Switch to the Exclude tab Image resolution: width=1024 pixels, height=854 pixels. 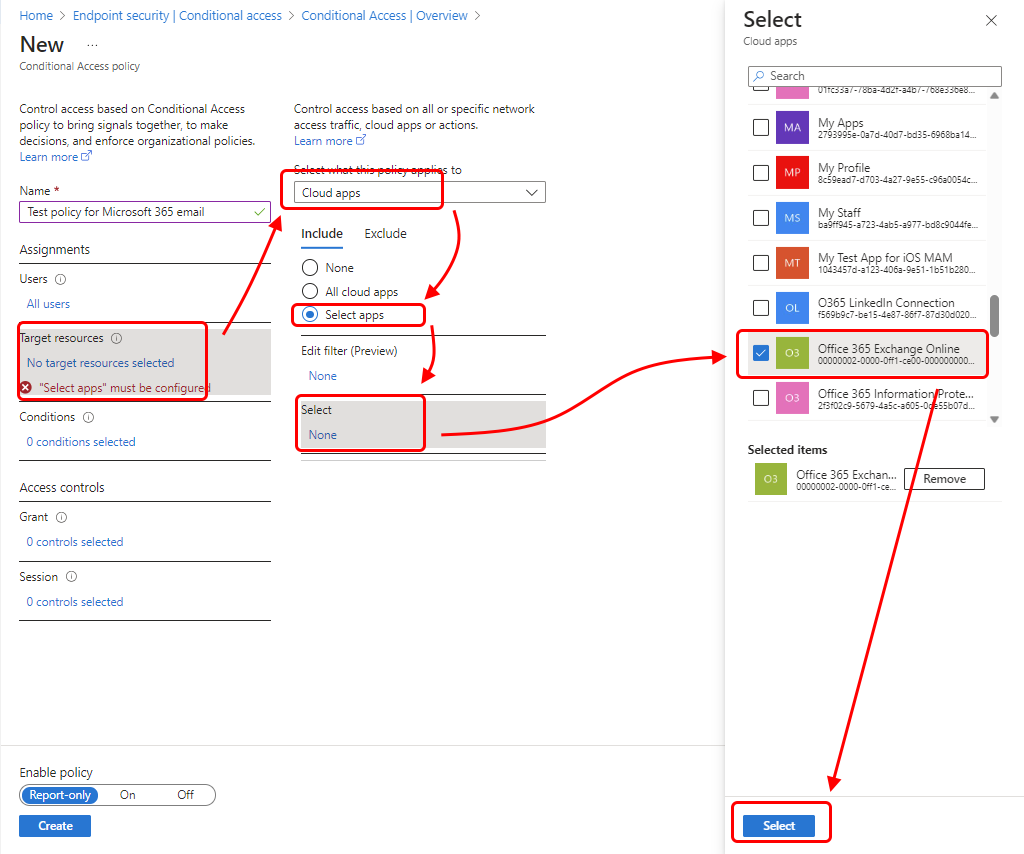pyautogui.click(x=385, y=233)
